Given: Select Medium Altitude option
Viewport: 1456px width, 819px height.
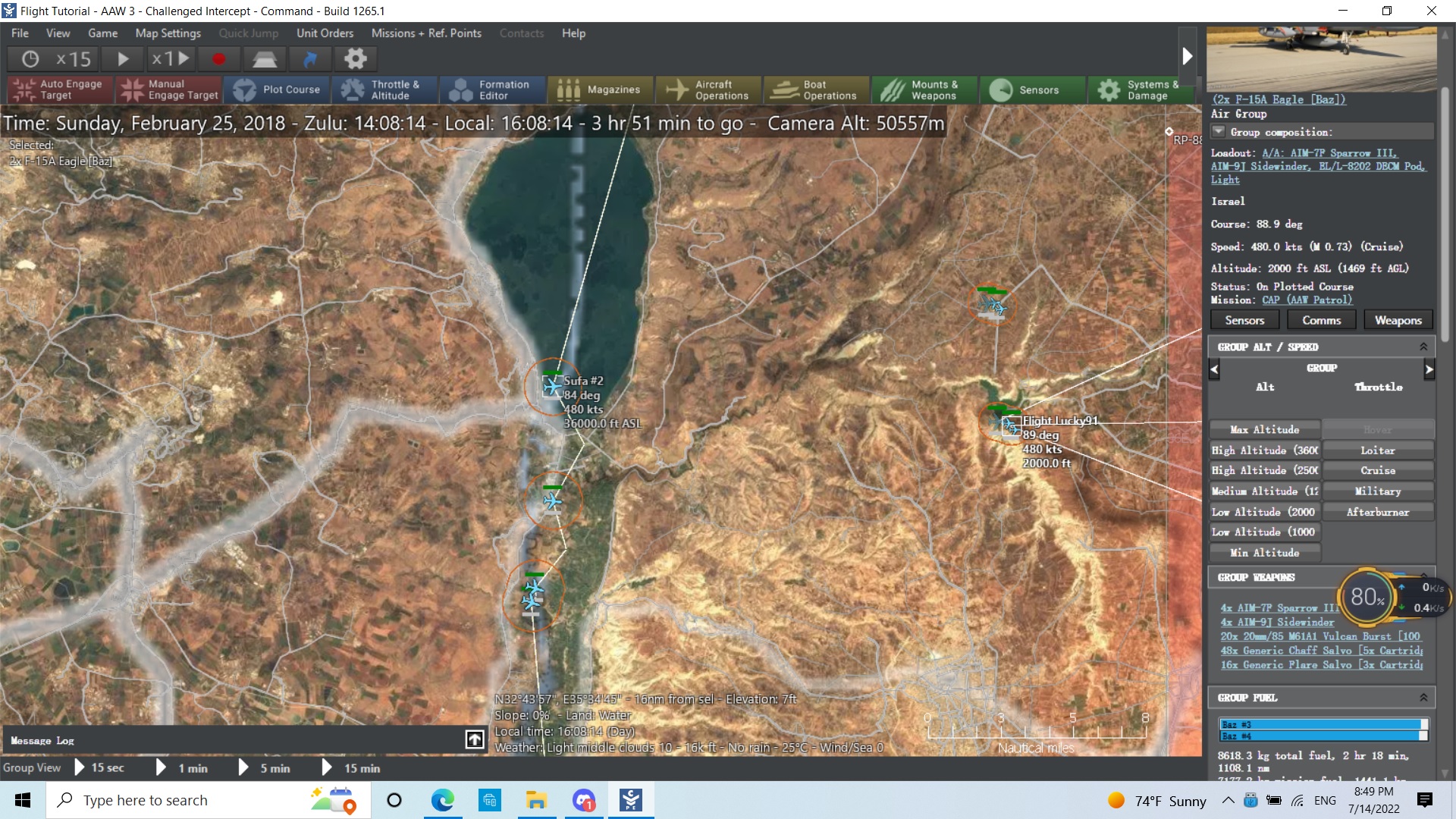Looking at the screenshot, I should point(1265,491).
